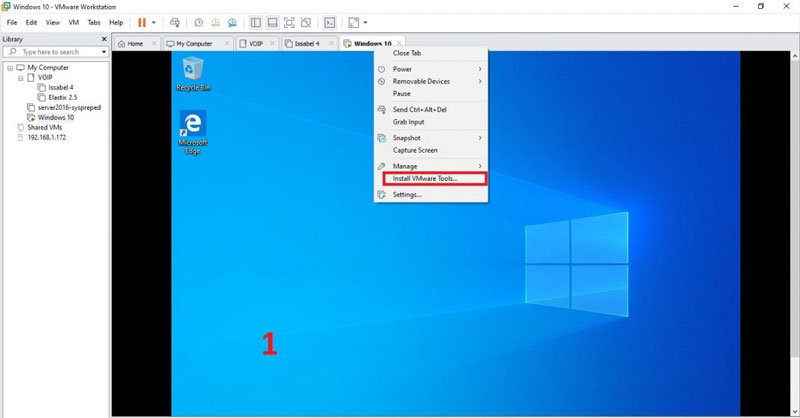This screenshot has height=418, width=800.
Task: Click the vertical scrollbar up arrow
Action: point(795,55)
